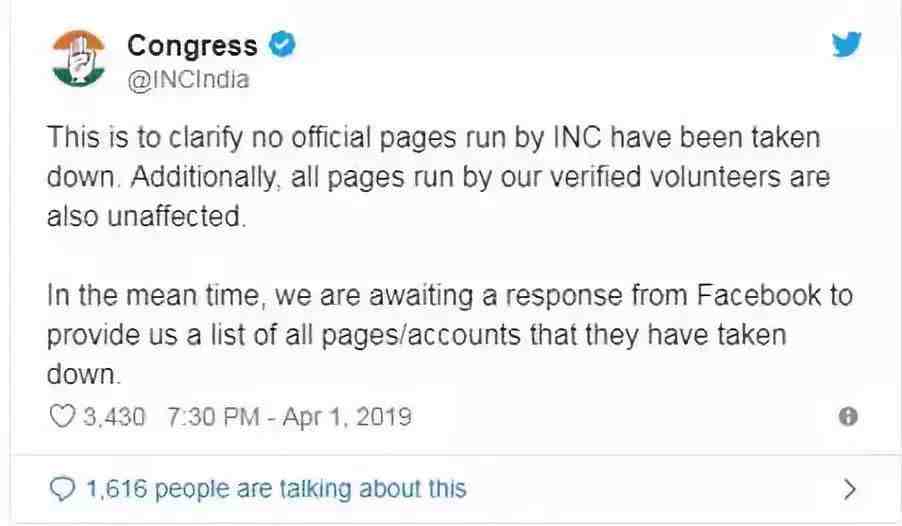
Task: Select the word "Facebook" in the tweet
Action: point(759,295)
